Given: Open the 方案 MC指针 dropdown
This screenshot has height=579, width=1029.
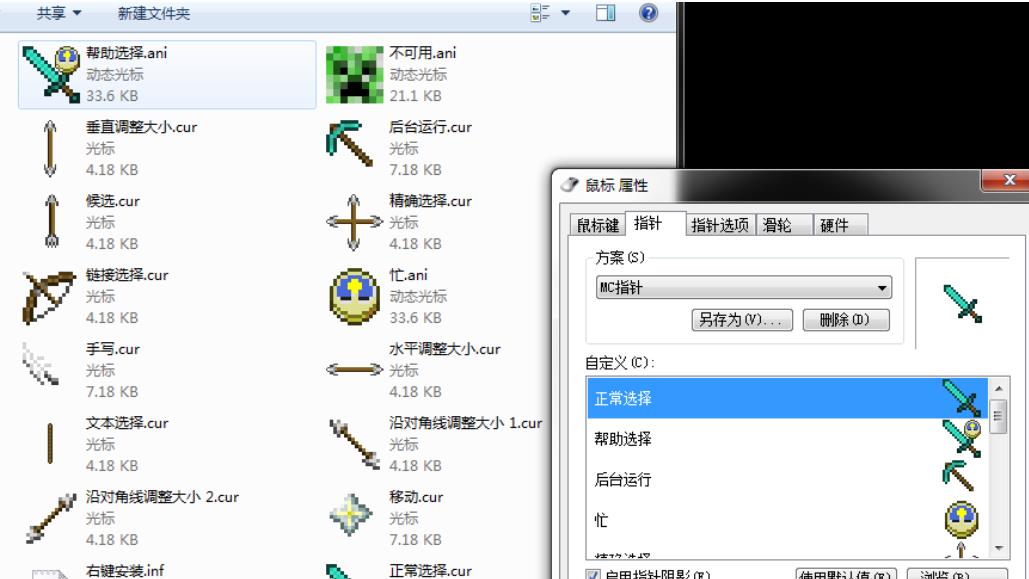Looking at the screenshot, I should pyautogui.click(x=744, y=288).
